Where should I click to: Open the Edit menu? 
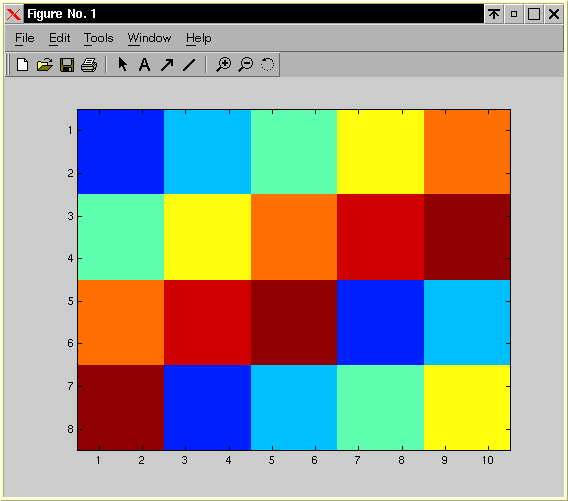pyautogui.click(x=59, y=38)
